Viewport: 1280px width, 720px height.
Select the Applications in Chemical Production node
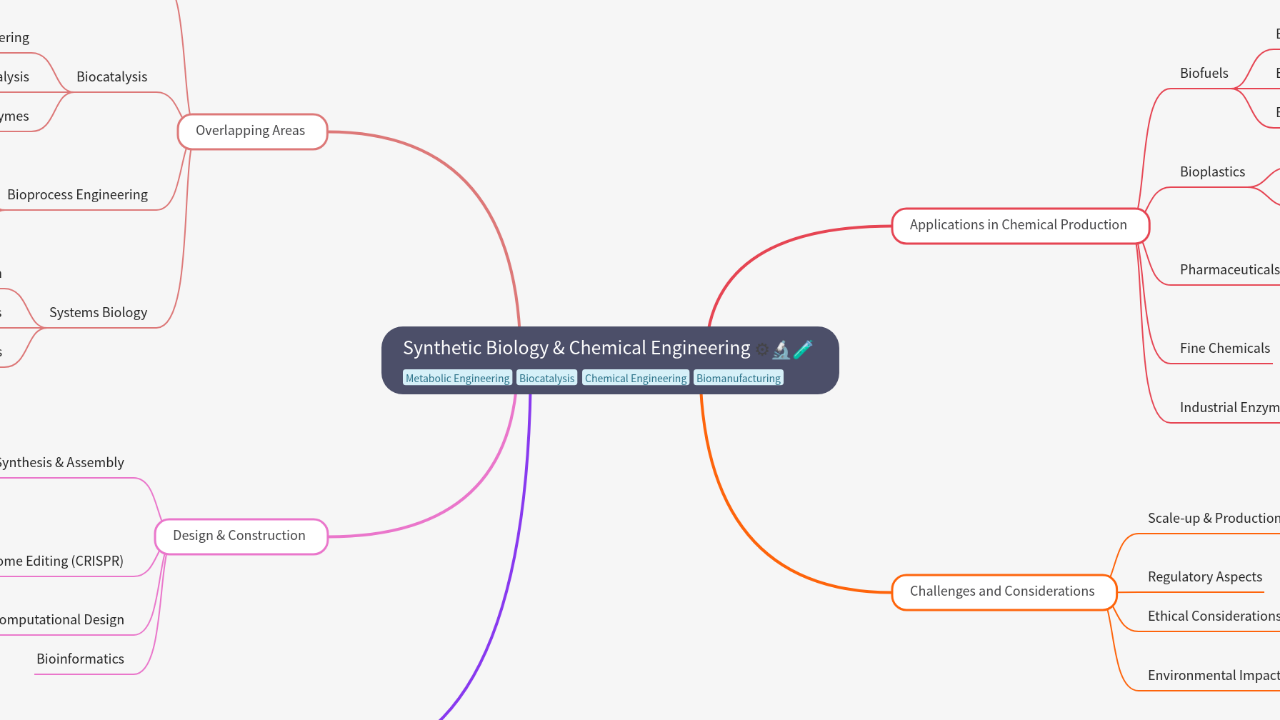coord(1019,225)
